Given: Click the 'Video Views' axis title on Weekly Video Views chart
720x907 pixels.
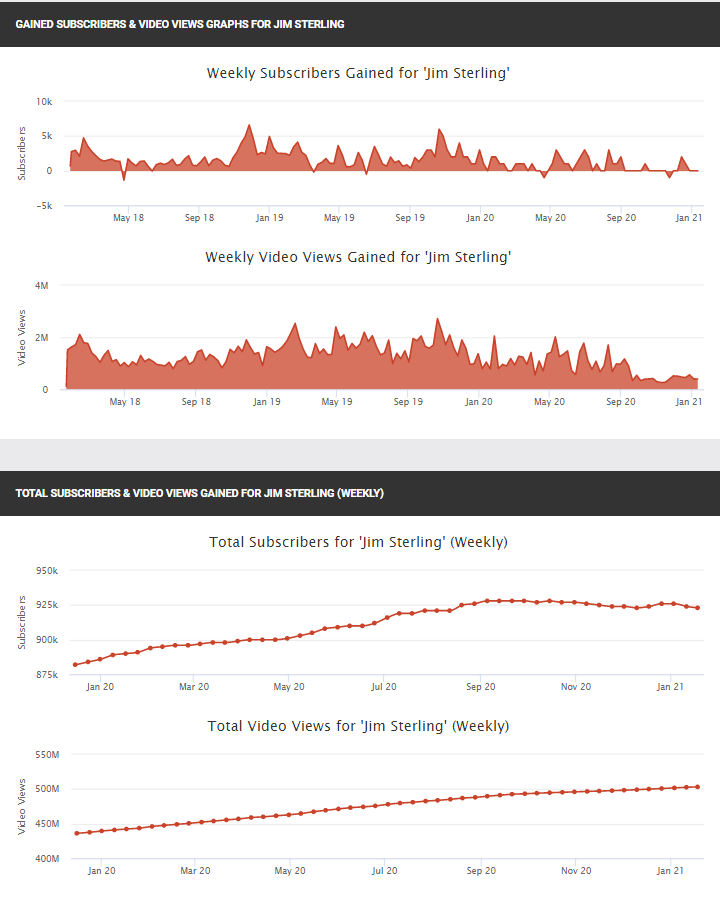Looking at the screenshot, I should click(22, 338).
